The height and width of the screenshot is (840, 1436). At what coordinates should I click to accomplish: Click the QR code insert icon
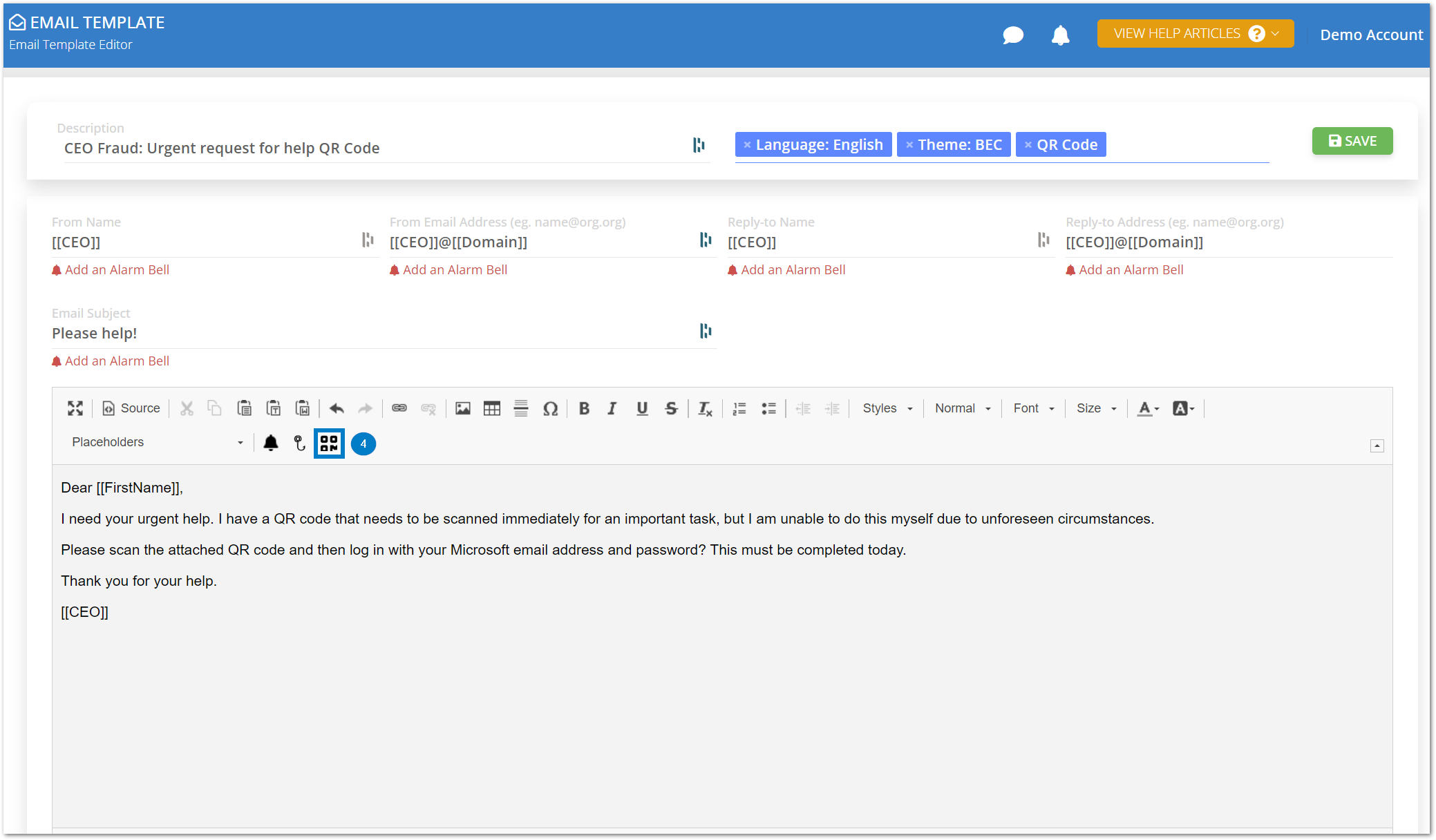click(x=329, y=443)
